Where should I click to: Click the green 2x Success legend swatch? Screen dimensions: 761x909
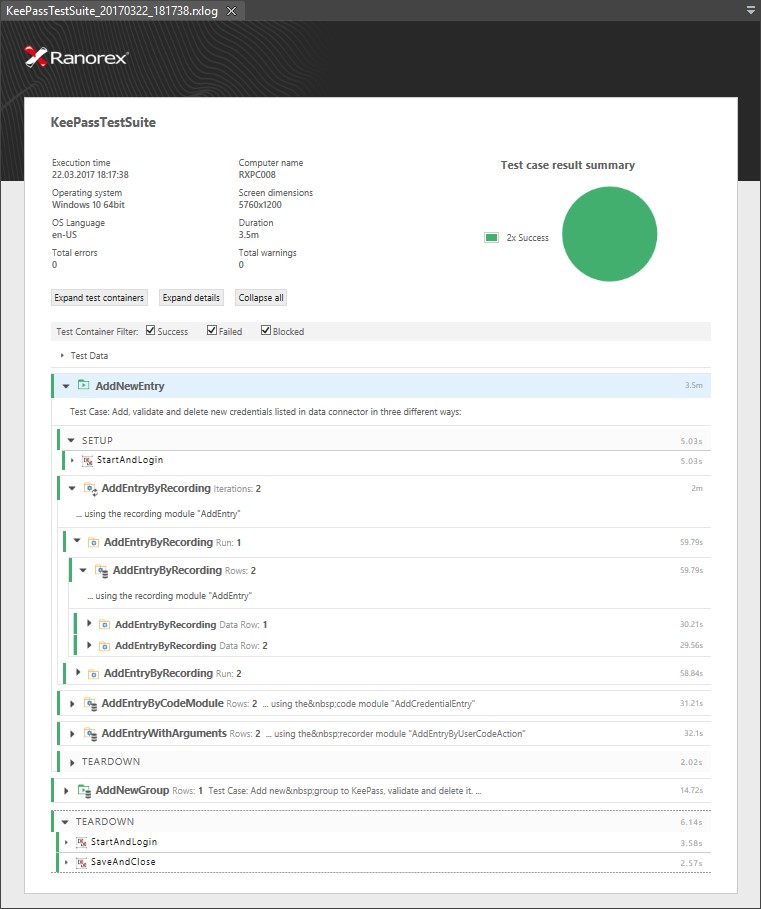491,237
